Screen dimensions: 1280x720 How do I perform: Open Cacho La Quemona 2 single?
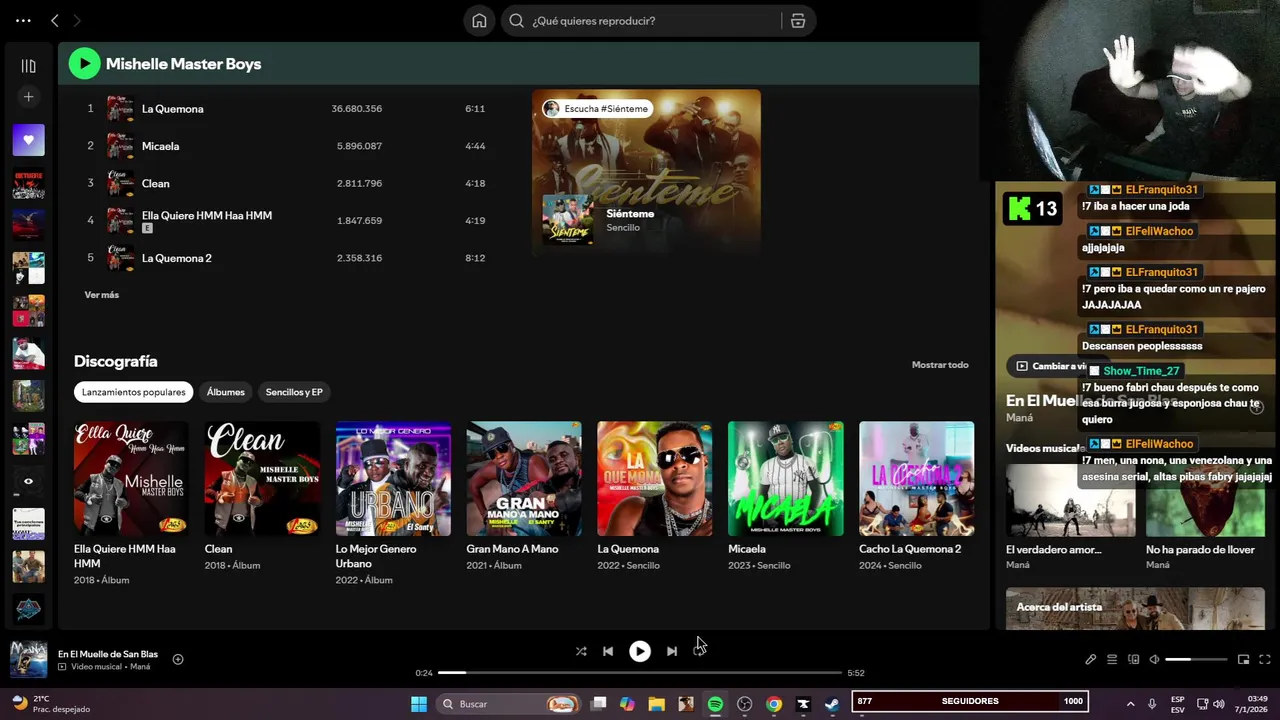pos(916,478)
